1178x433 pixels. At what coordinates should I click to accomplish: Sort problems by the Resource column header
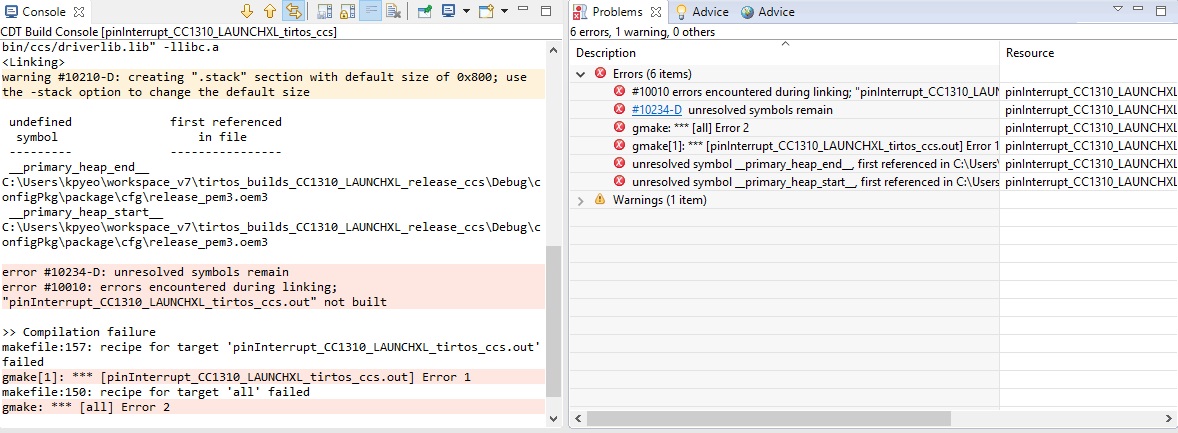coord(1089,53)
